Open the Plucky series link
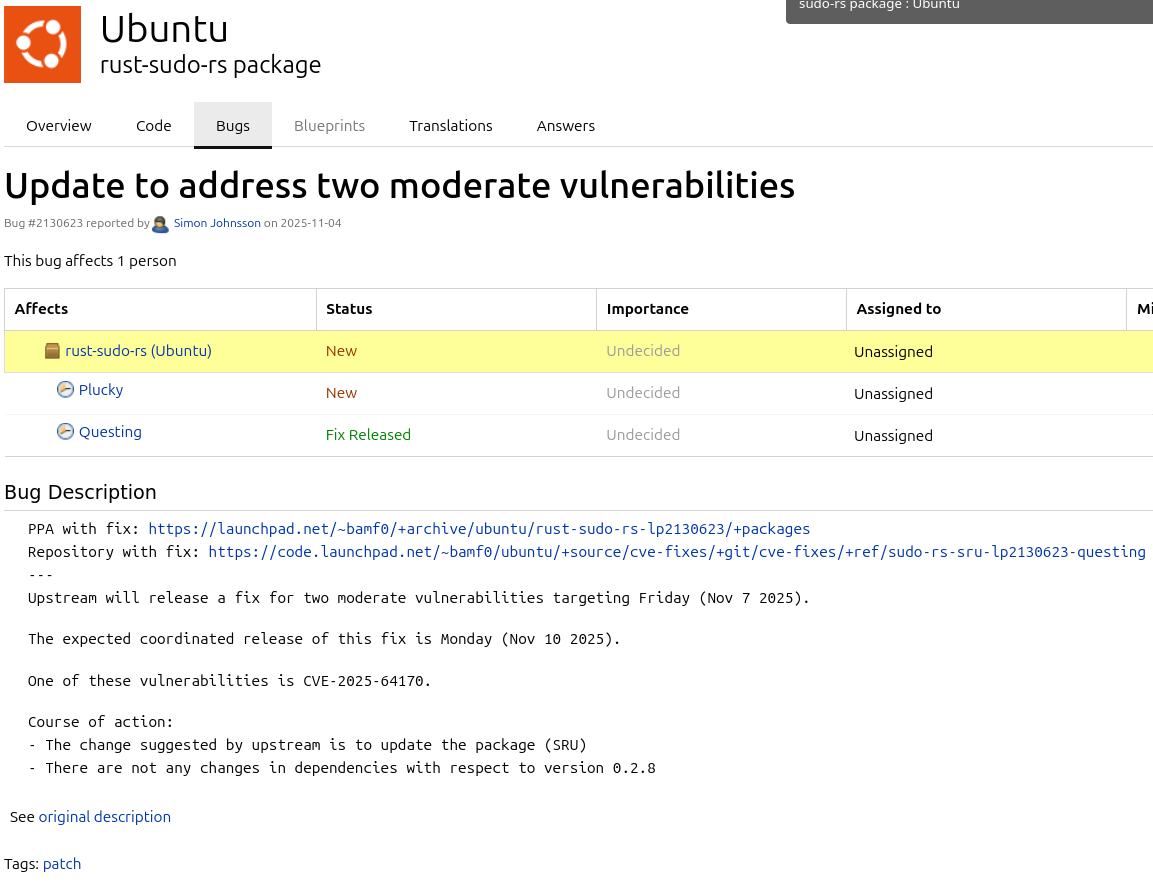 (101, 390)
